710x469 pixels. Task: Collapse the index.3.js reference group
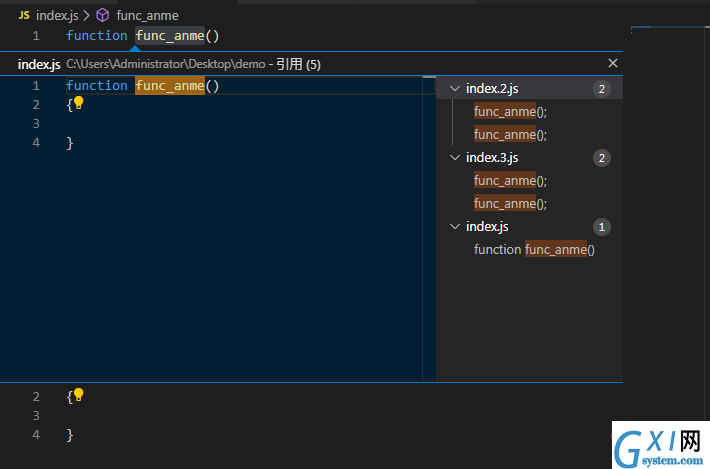click(455, 158)
